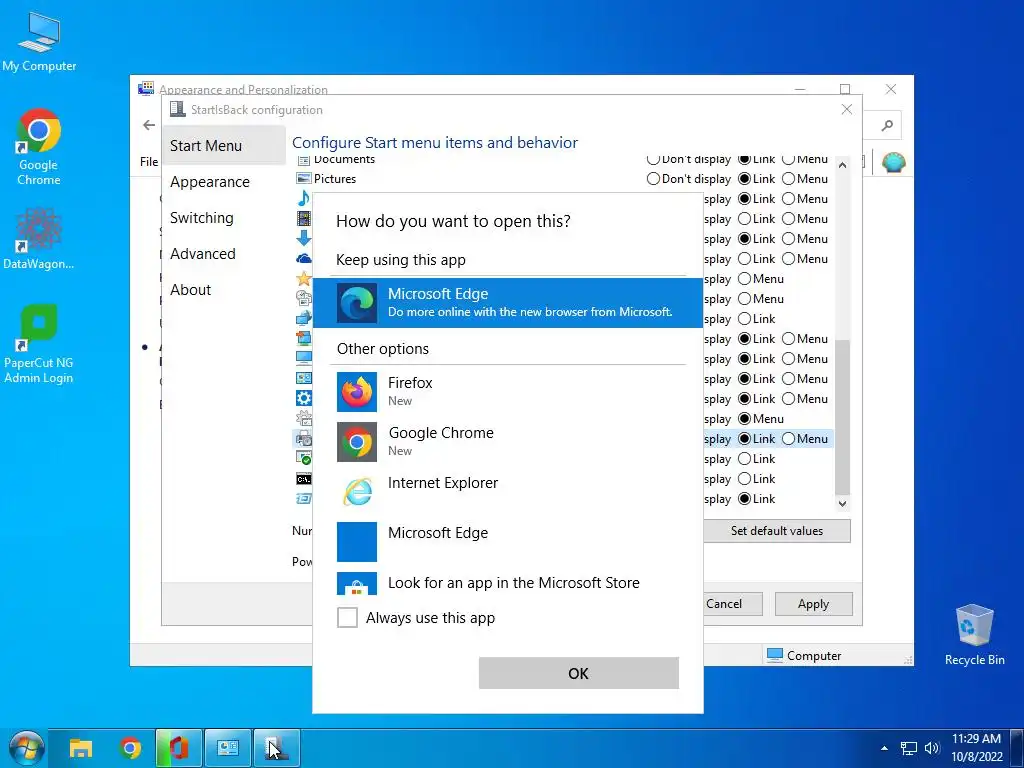Launch Chrome from the taskbar
This screenshot has width=1024, height=768.
tap(131, 748)
